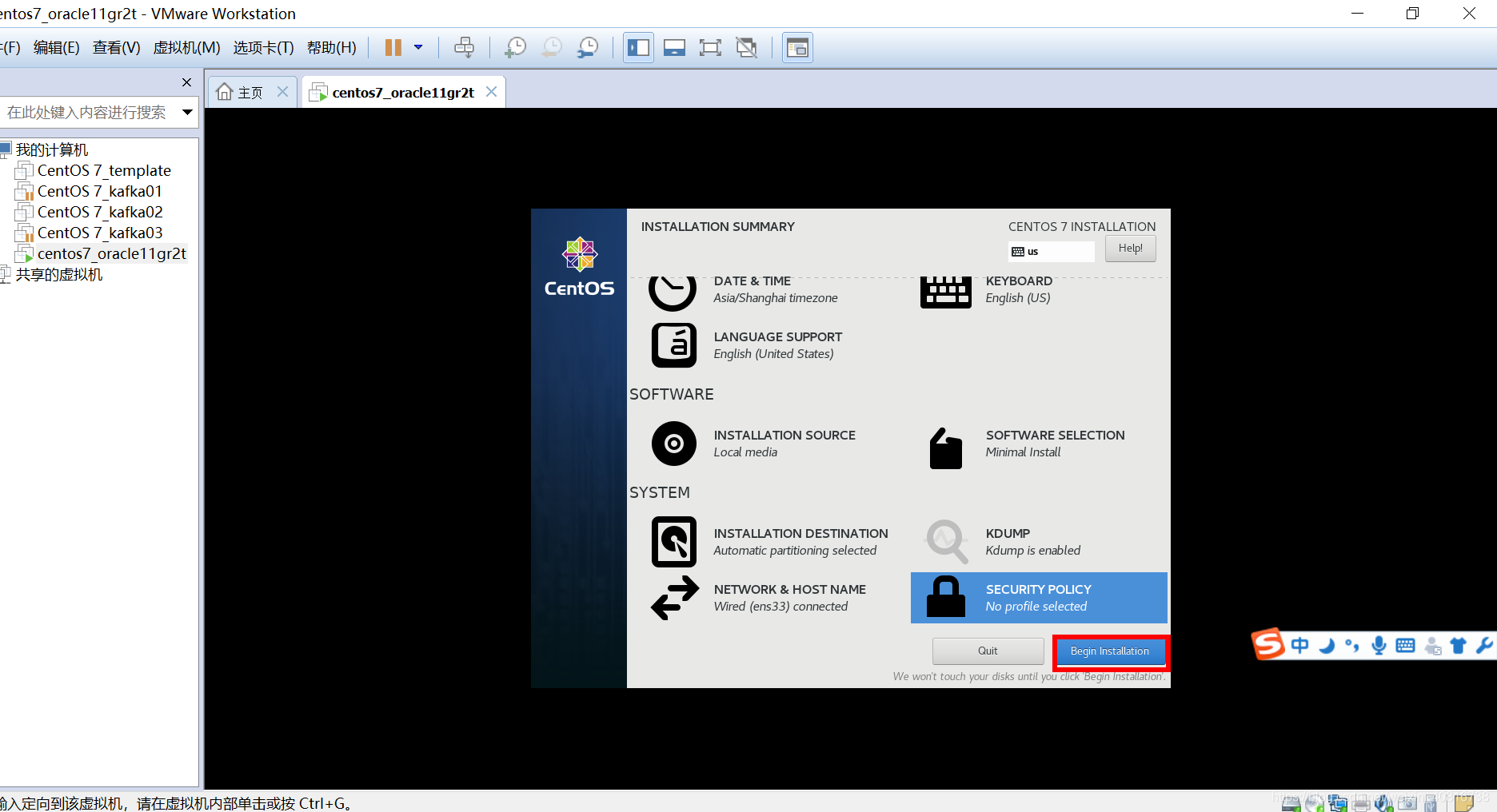Screen dimensions: 1497x812
Task: Enter full screen mode icon
Action: click(710, 48)
